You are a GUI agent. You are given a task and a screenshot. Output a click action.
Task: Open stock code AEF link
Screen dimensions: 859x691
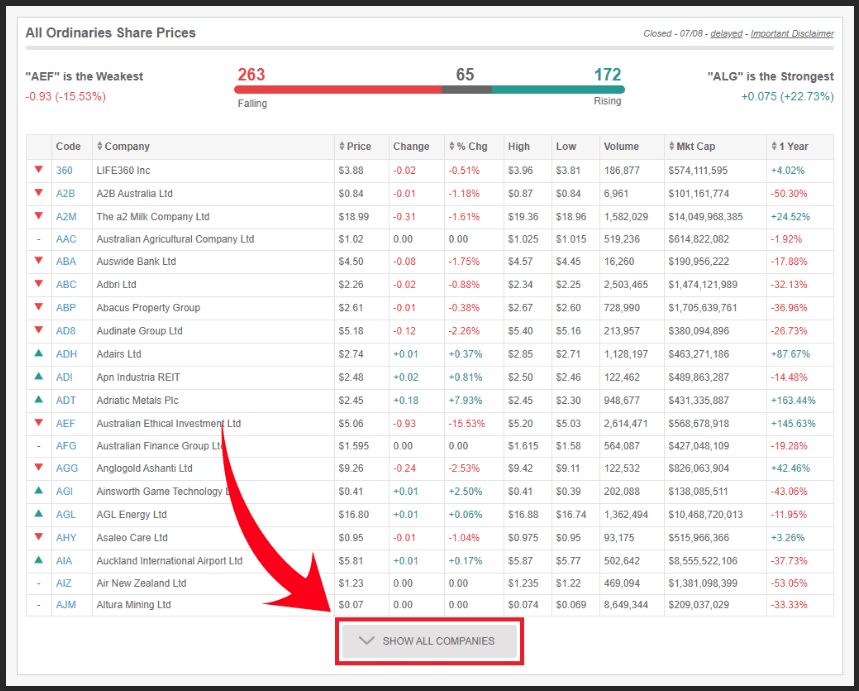click(x=65, y=424)
